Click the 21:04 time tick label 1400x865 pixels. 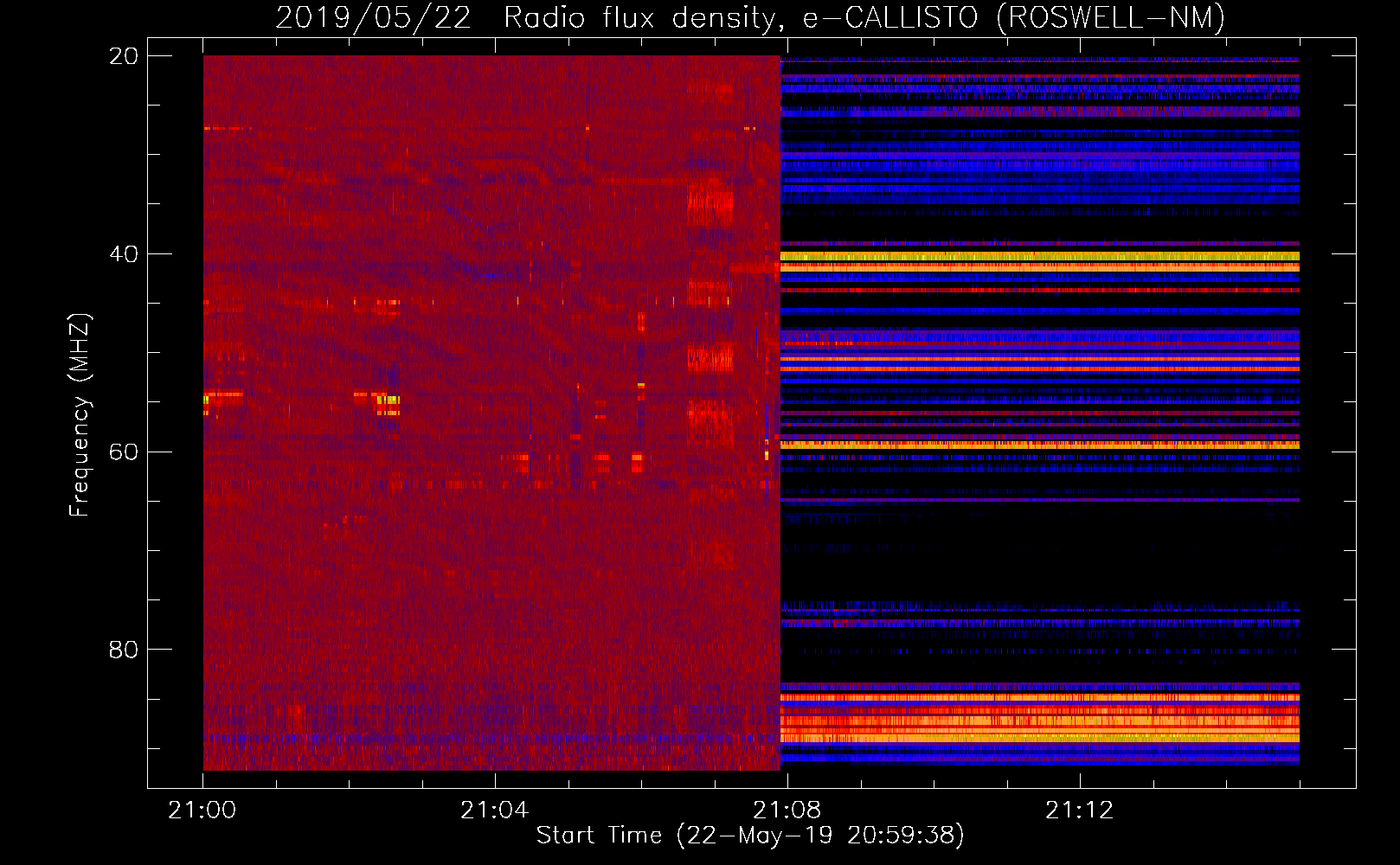[494, 811]
